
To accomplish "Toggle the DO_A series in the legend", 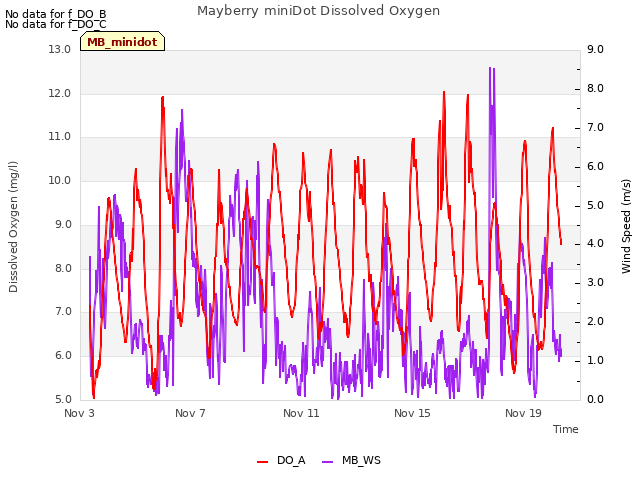I will point(281,461).
